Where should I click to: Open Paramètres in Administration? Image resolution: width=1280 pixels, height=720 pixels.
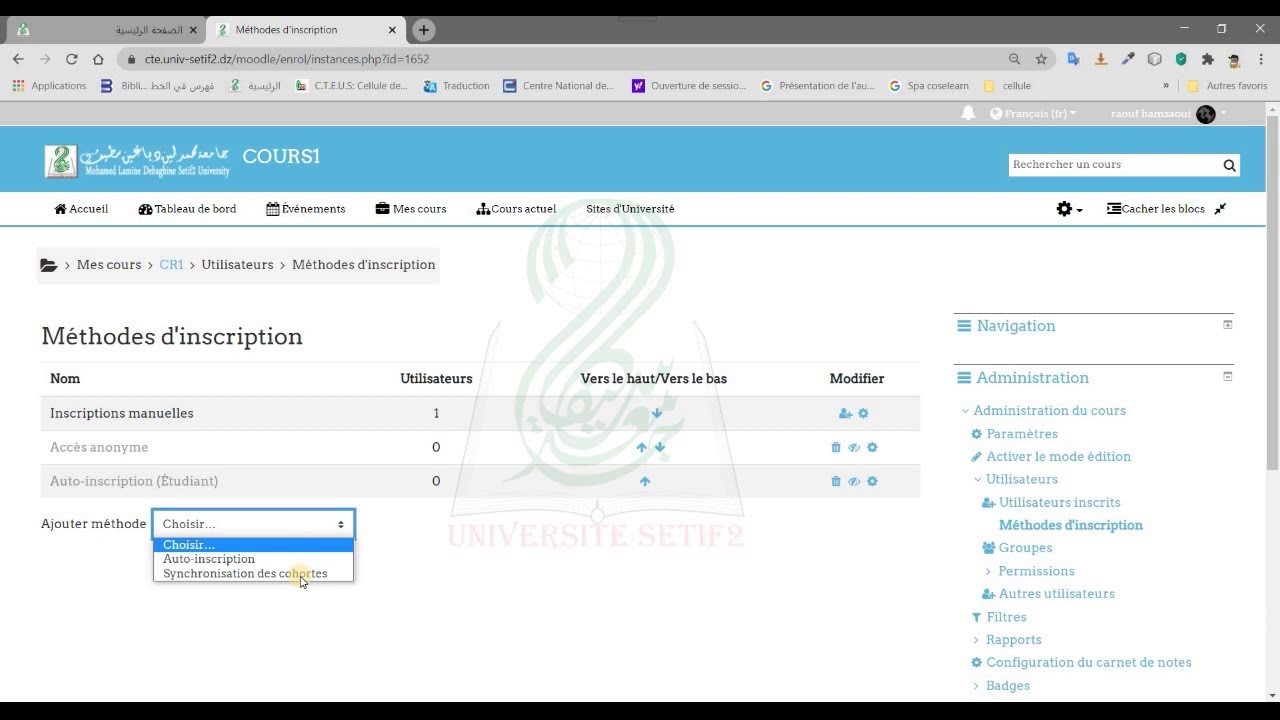click(x=1022, y=434)
